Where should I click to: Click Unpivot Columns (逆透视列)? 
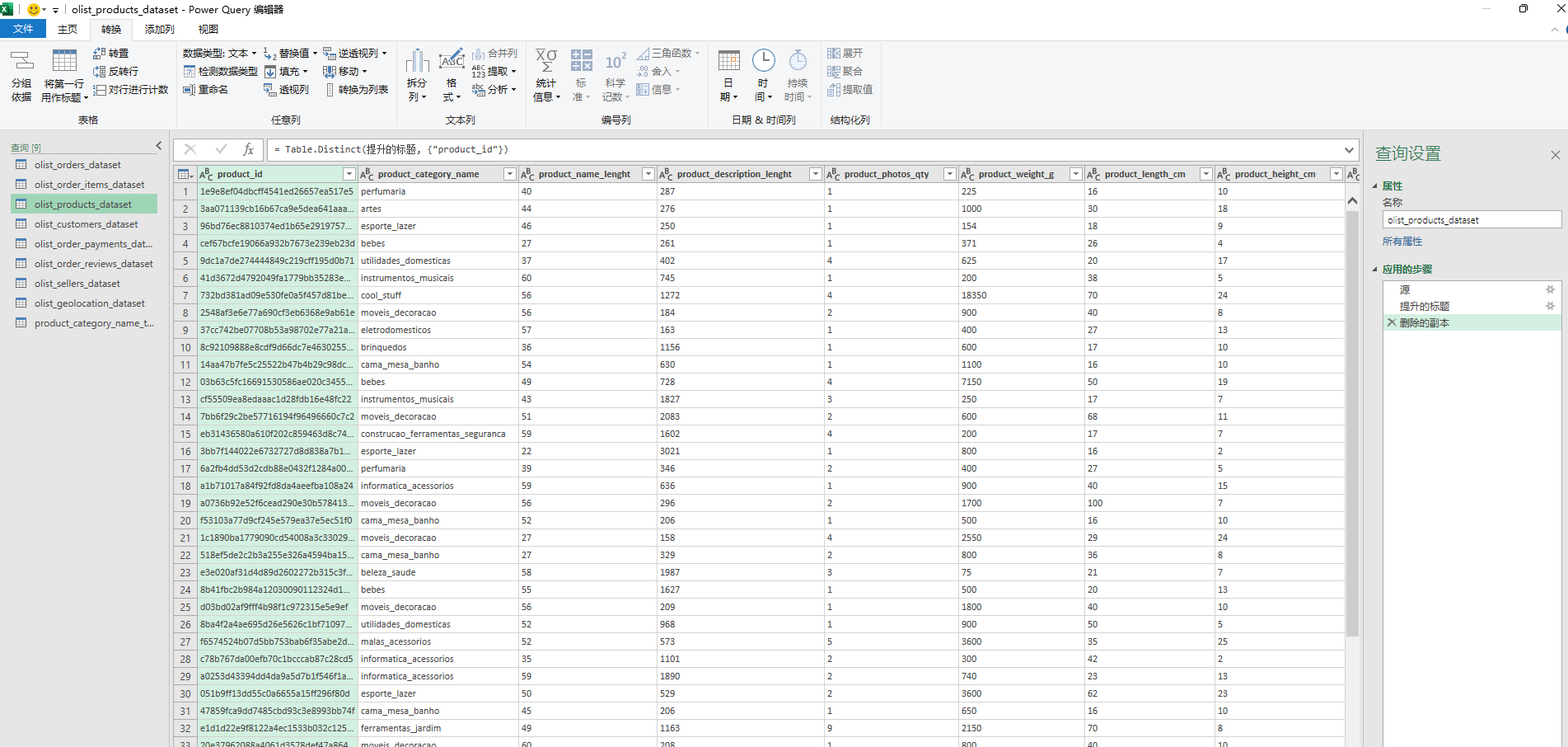[x=354, y=53]
